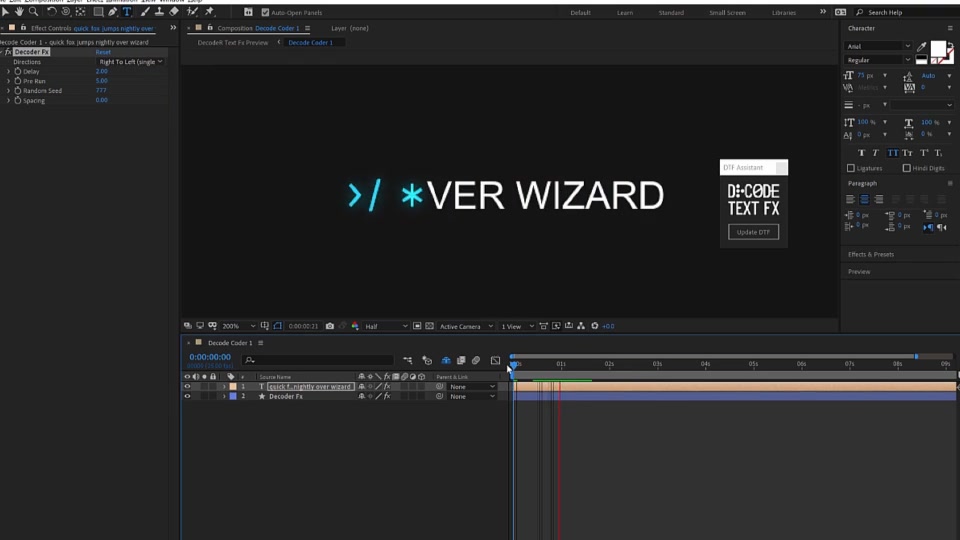Click the Update DTF button

pos(753,232)
